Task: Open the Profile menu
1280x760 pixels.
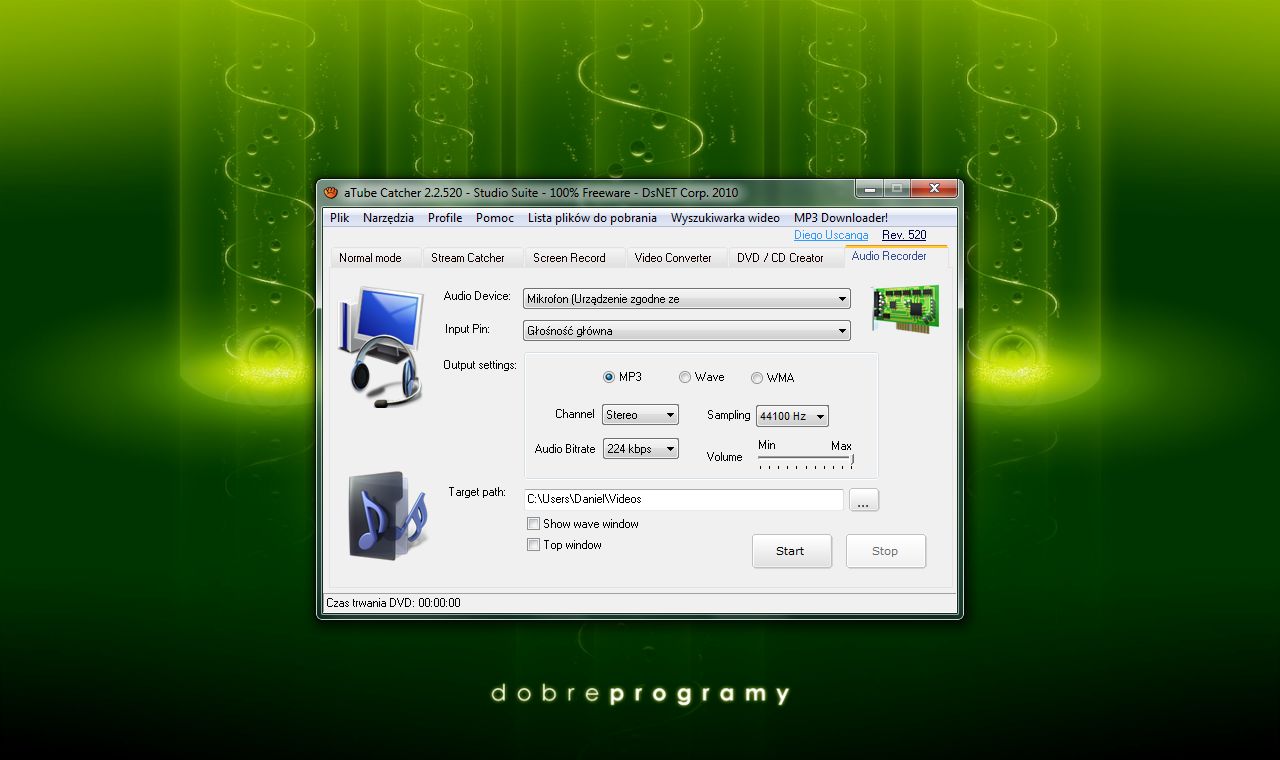Action: point(445,218)
